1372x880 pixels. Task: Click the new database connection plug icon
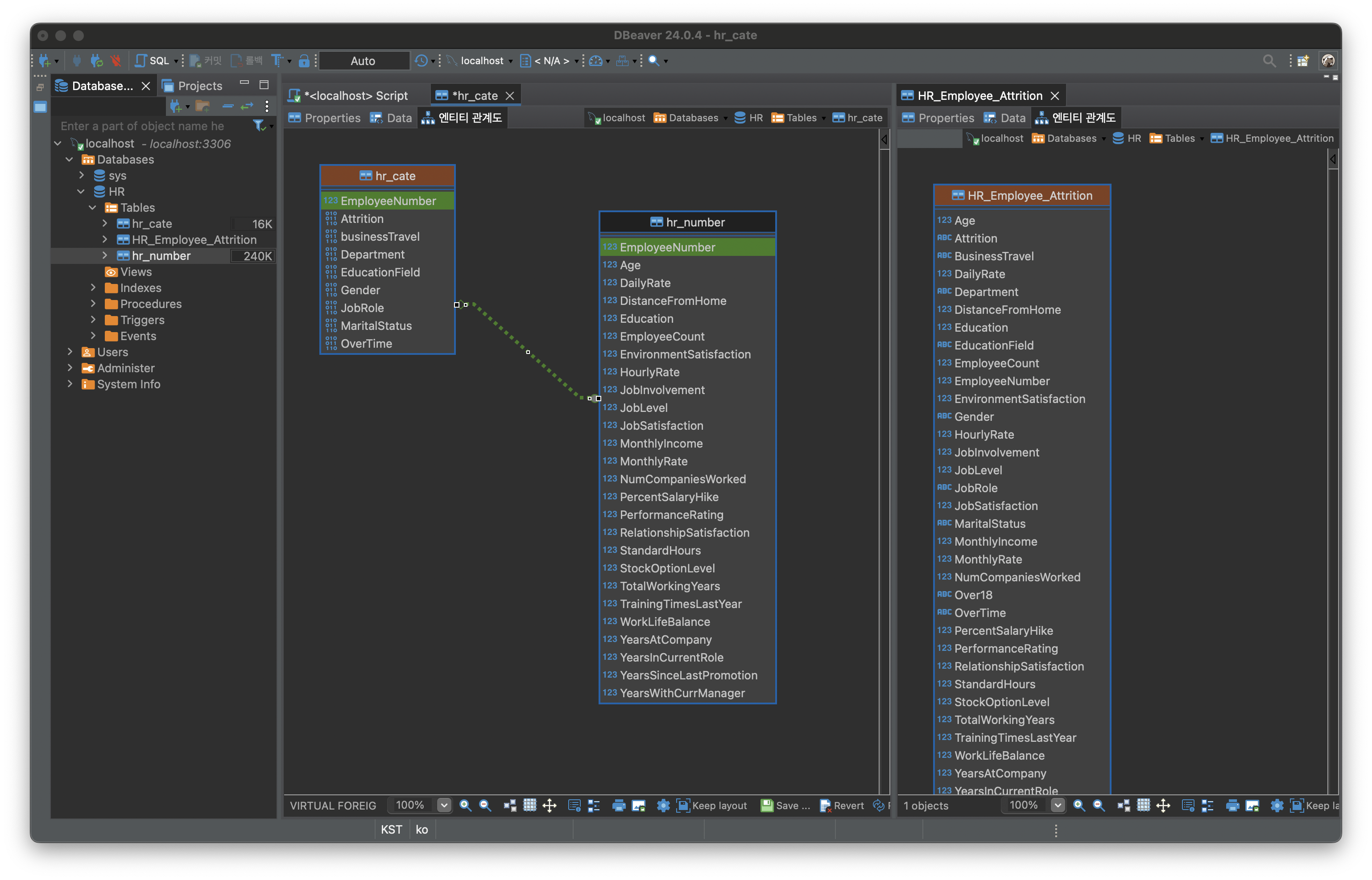(x=45, y=61)
